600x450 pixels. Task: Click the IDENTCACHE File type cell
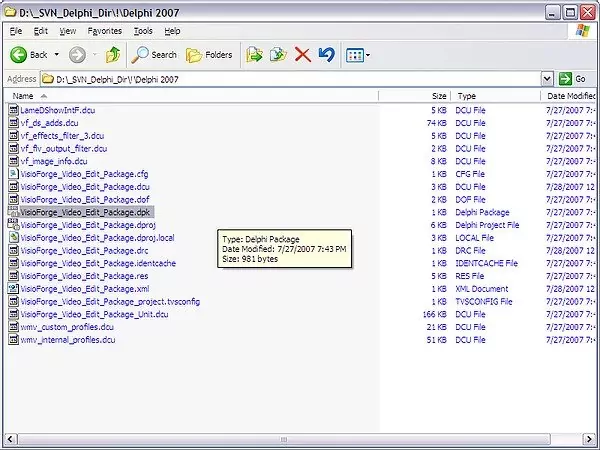(486, 263)
